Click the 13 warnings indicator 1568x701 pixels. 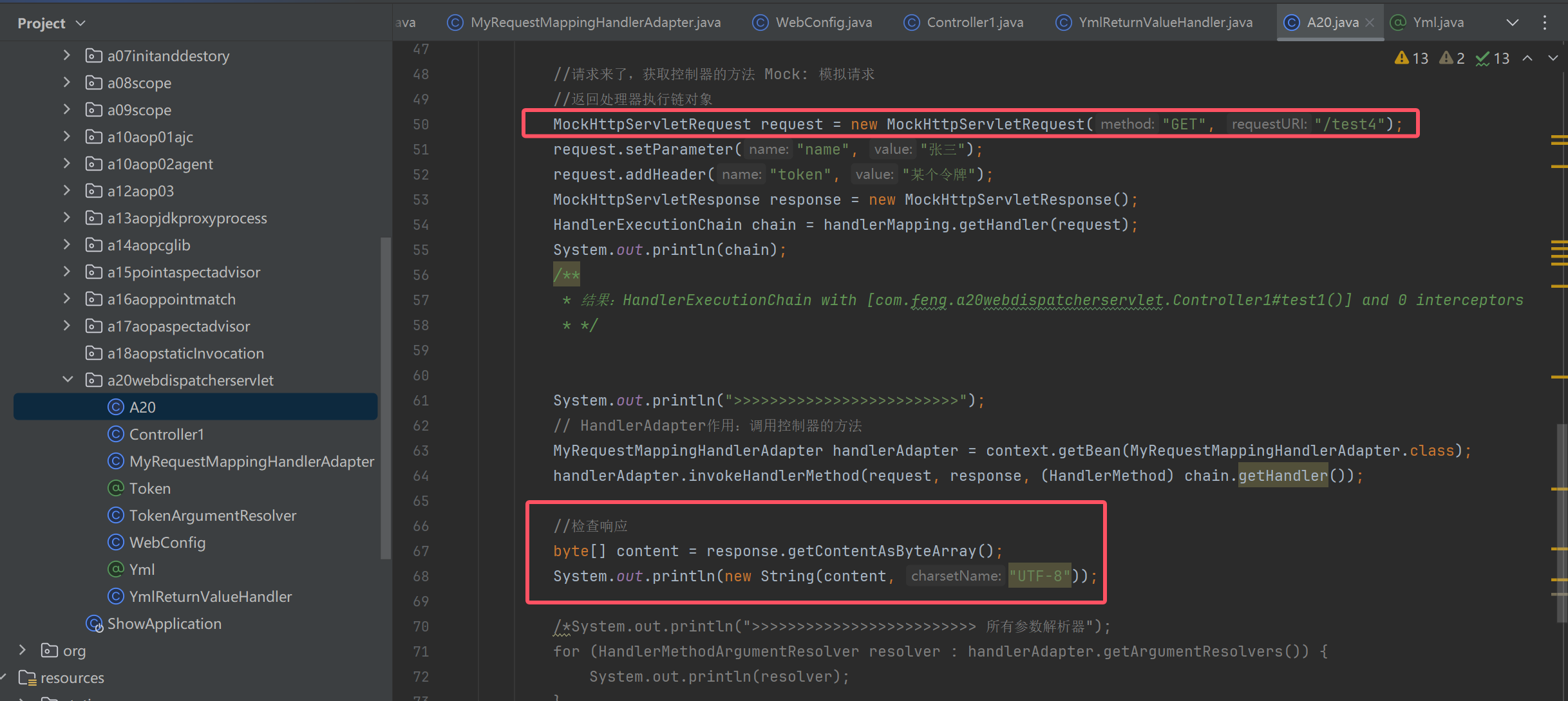pyautogui.click(x=1412, y=59)
